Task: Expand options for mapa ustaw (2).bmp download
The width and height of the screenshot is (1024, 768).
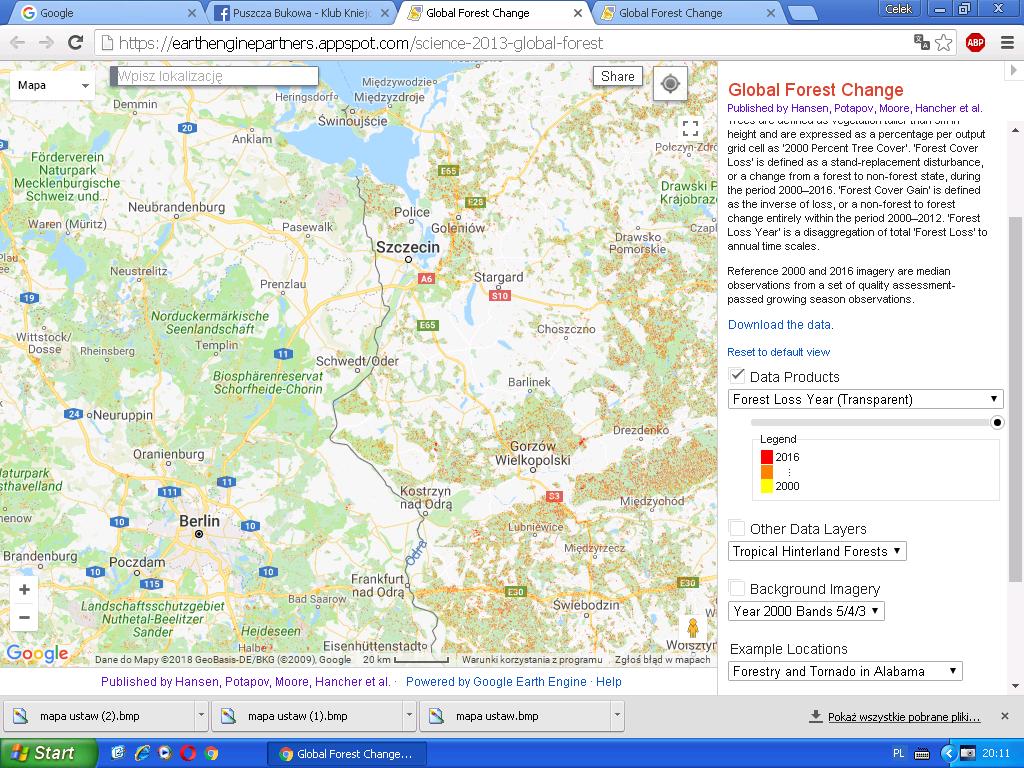Action: (201, 716)
